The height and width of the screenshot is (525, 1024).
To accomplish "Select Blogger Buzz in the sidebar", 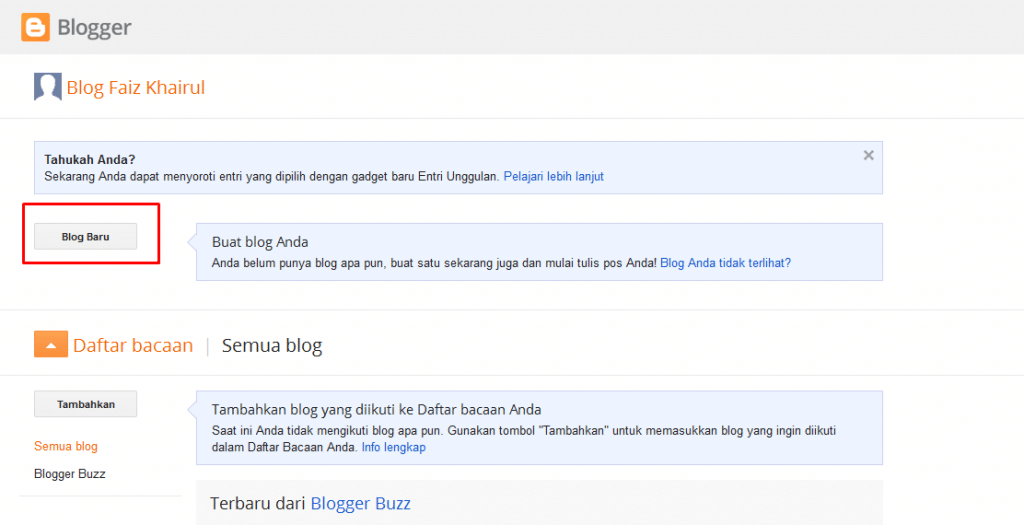I will 70,474.
